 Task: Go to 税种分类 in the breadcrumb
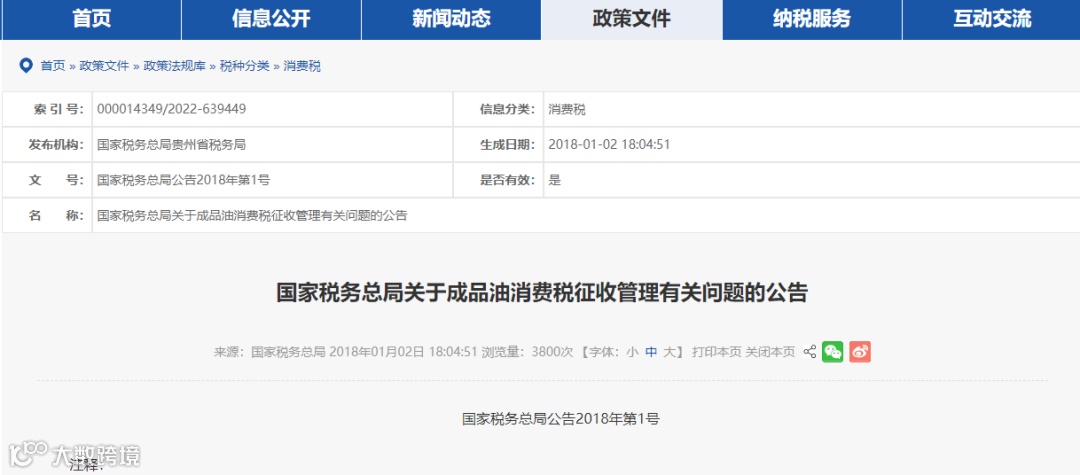point(245,66)
